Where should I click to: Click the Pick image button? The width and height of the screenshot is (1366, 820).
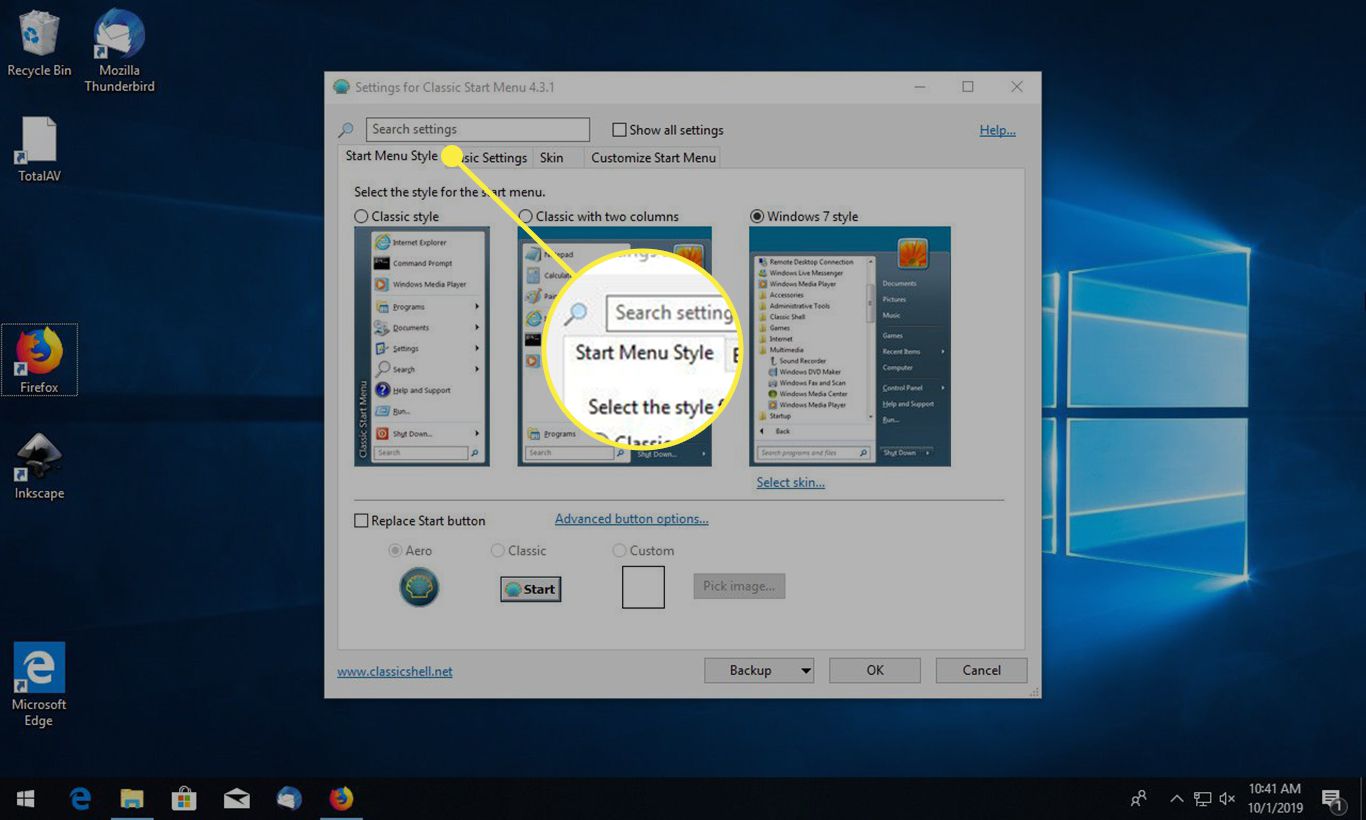739,586
